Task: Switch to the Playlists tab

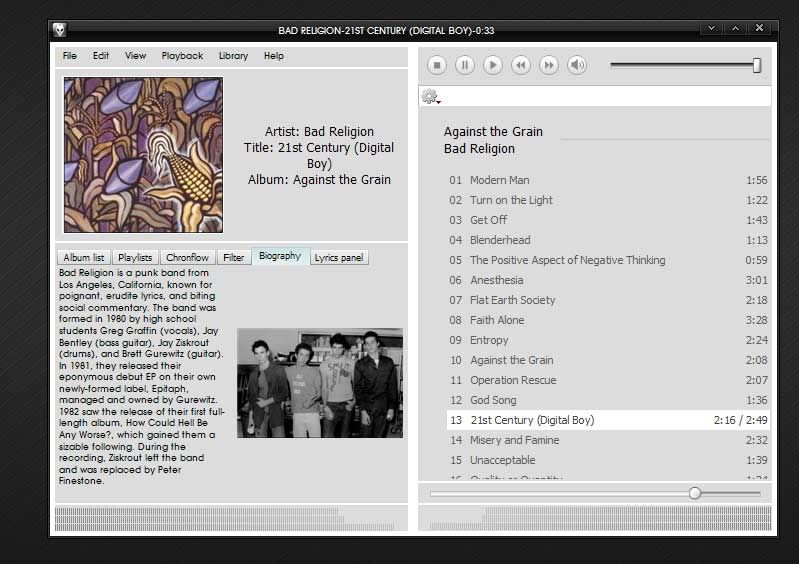Action: click(135, 257)
